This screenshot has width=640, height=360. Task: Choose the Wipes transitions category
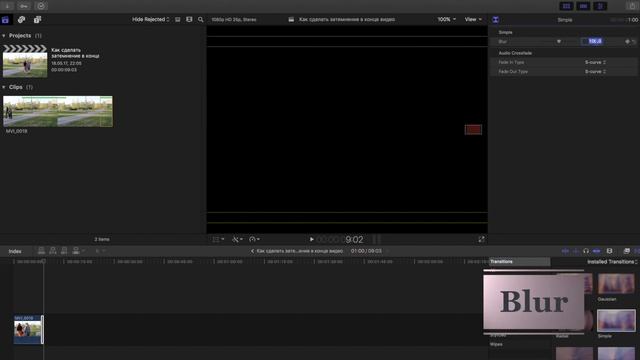(x=496, y=344)
